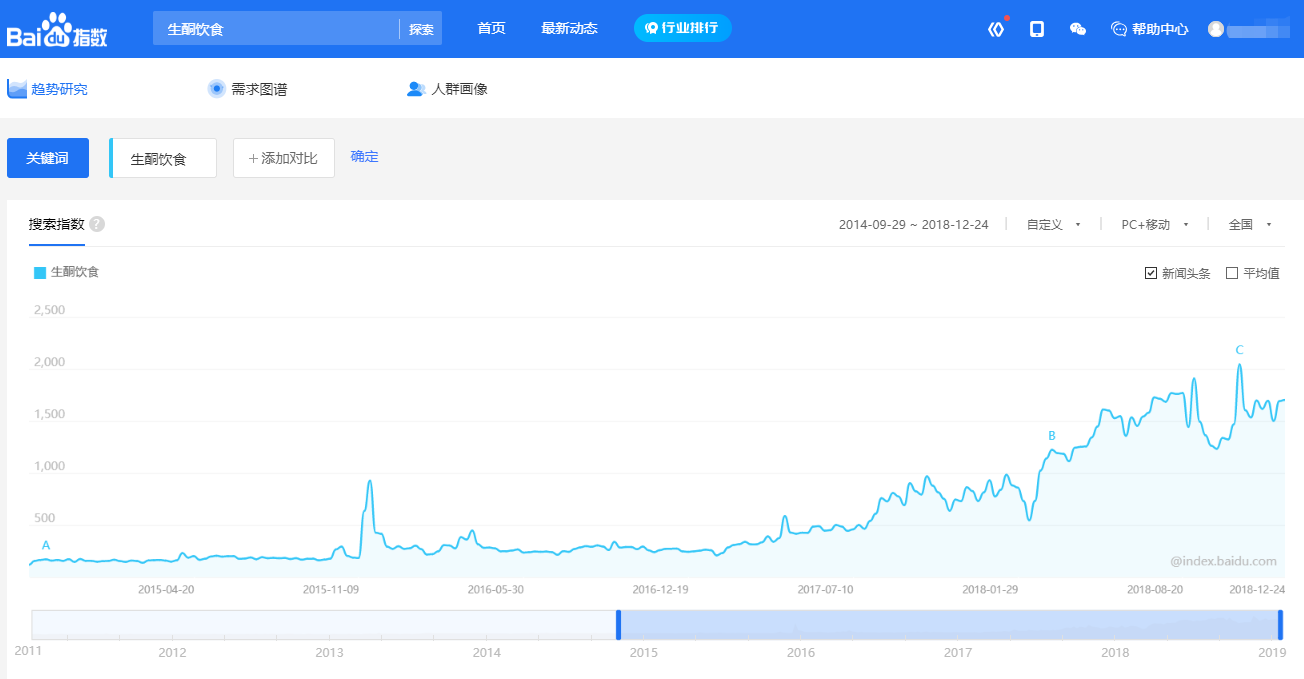Open the WeChat icon in header
The width and height of the screenshot is (1304, 679).
coord(1078,29)
